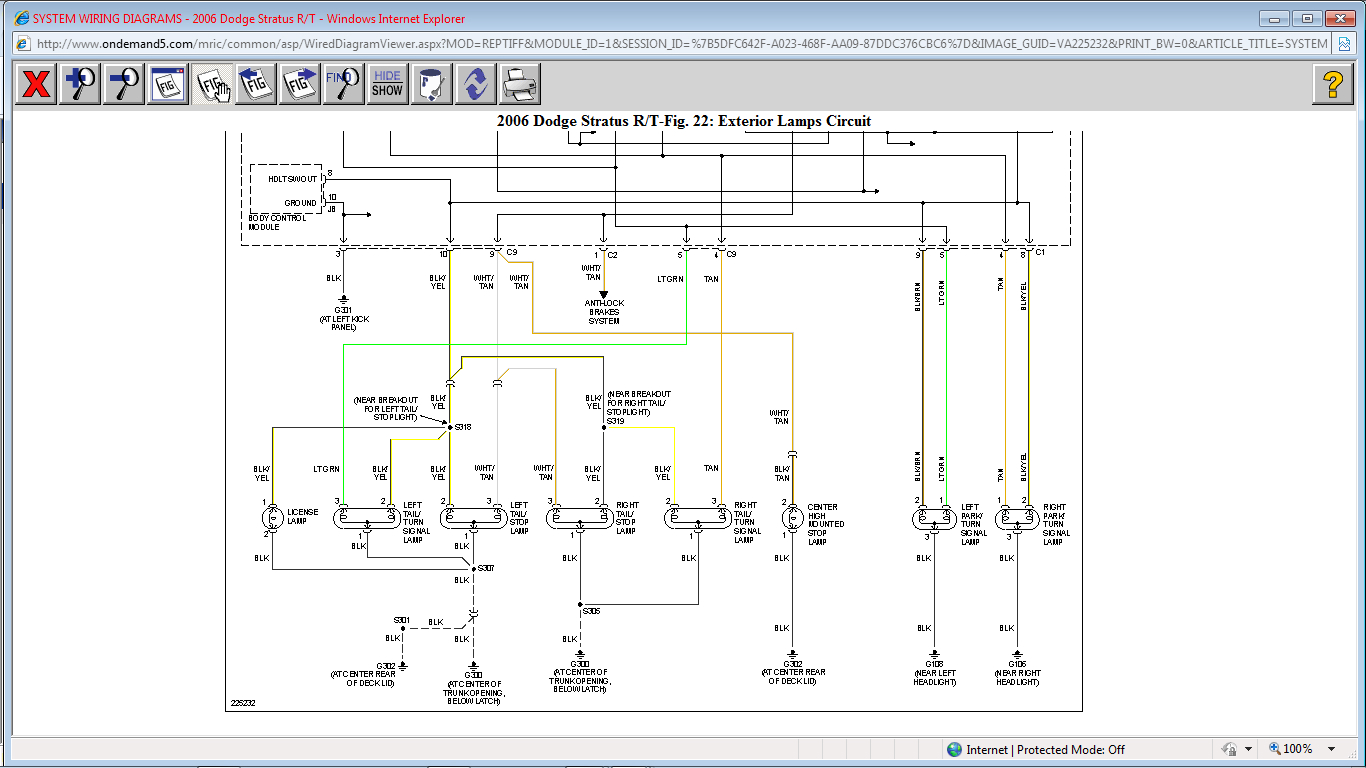Minimize the Internet Explorer window
1366x768 pixels.
pyautogui.click(x=1274, y=18)
